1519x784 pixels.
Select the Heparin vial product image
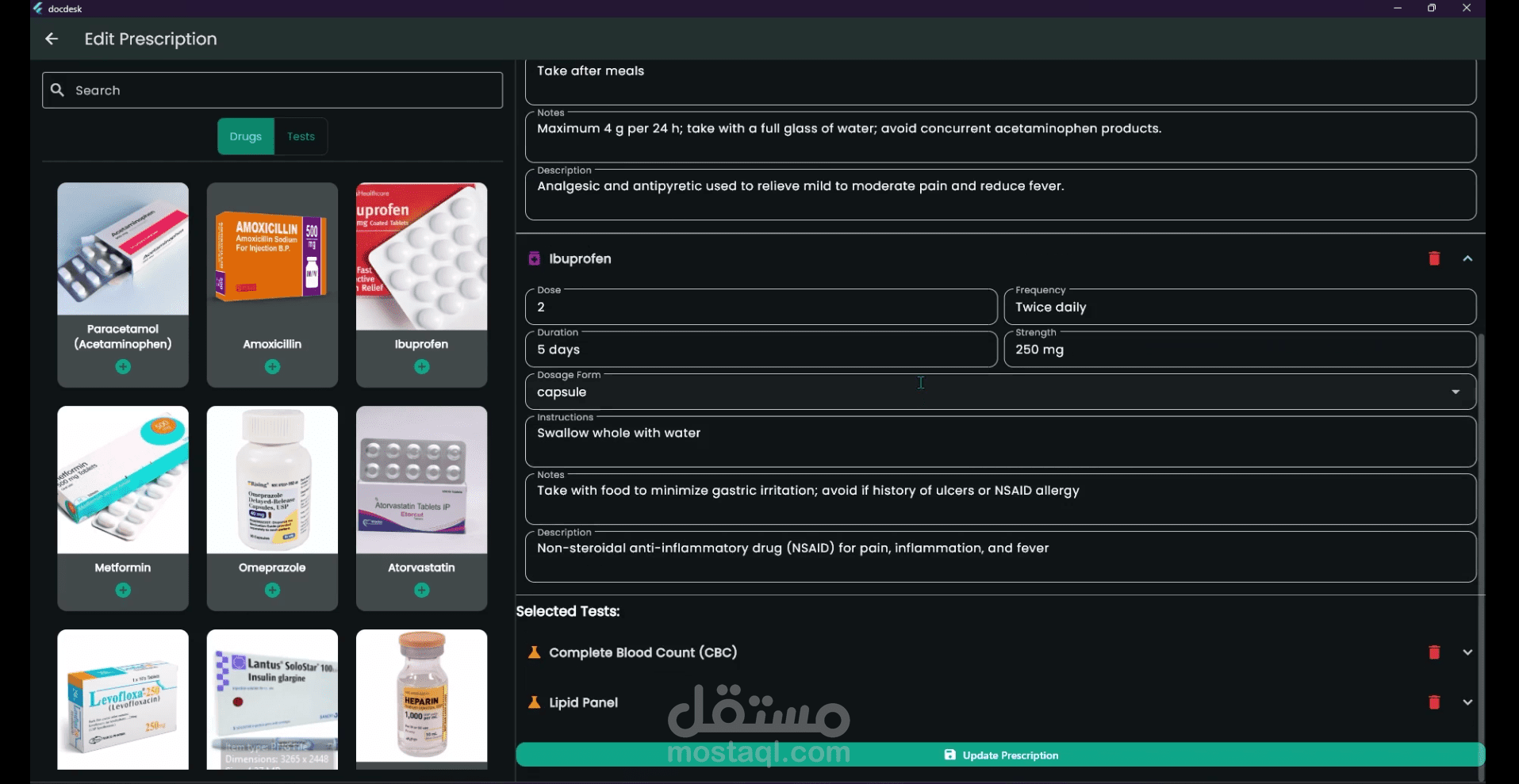(422, 698)
